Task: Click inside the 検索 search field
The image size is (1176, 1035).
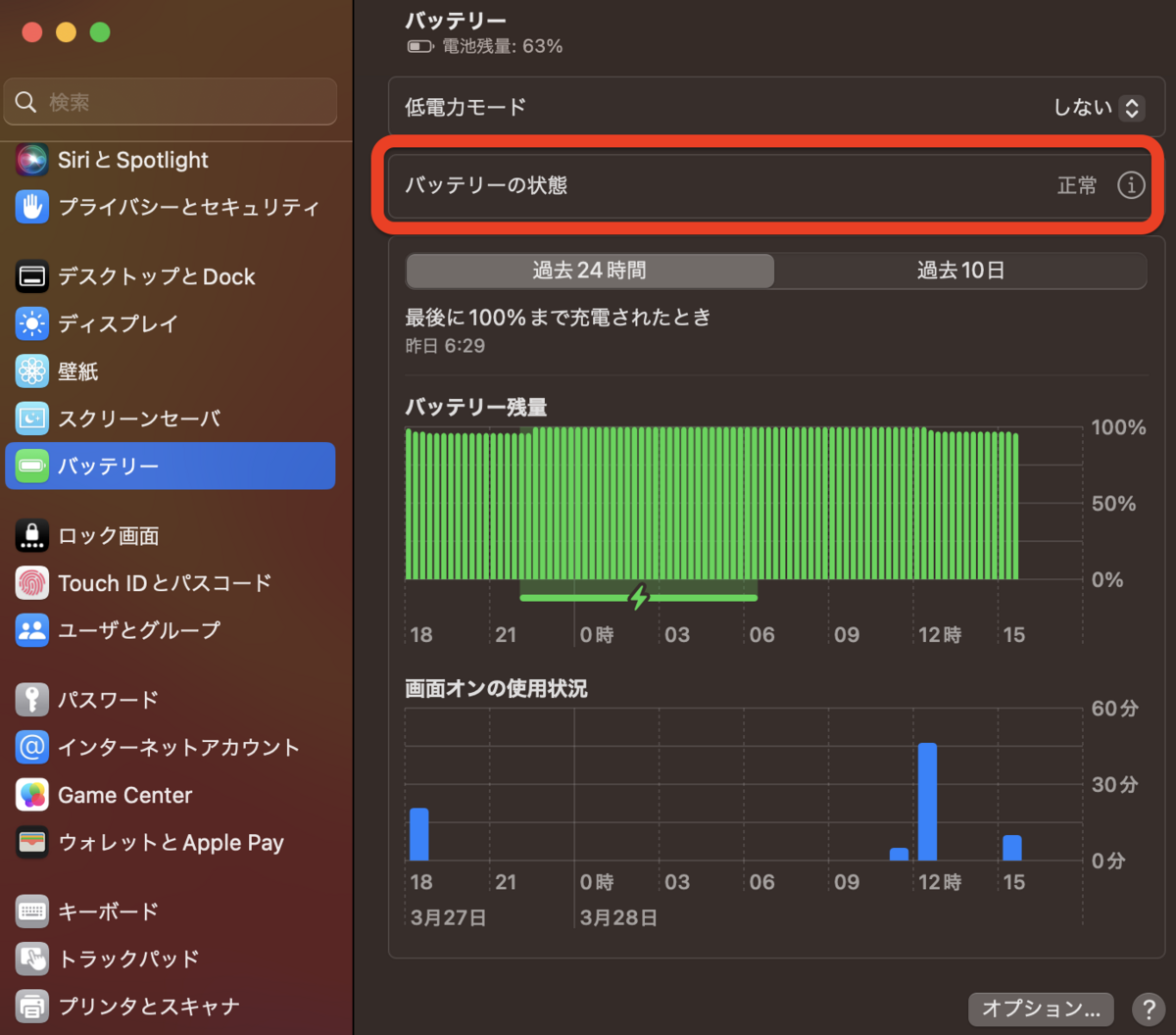Action: [170, 101]
